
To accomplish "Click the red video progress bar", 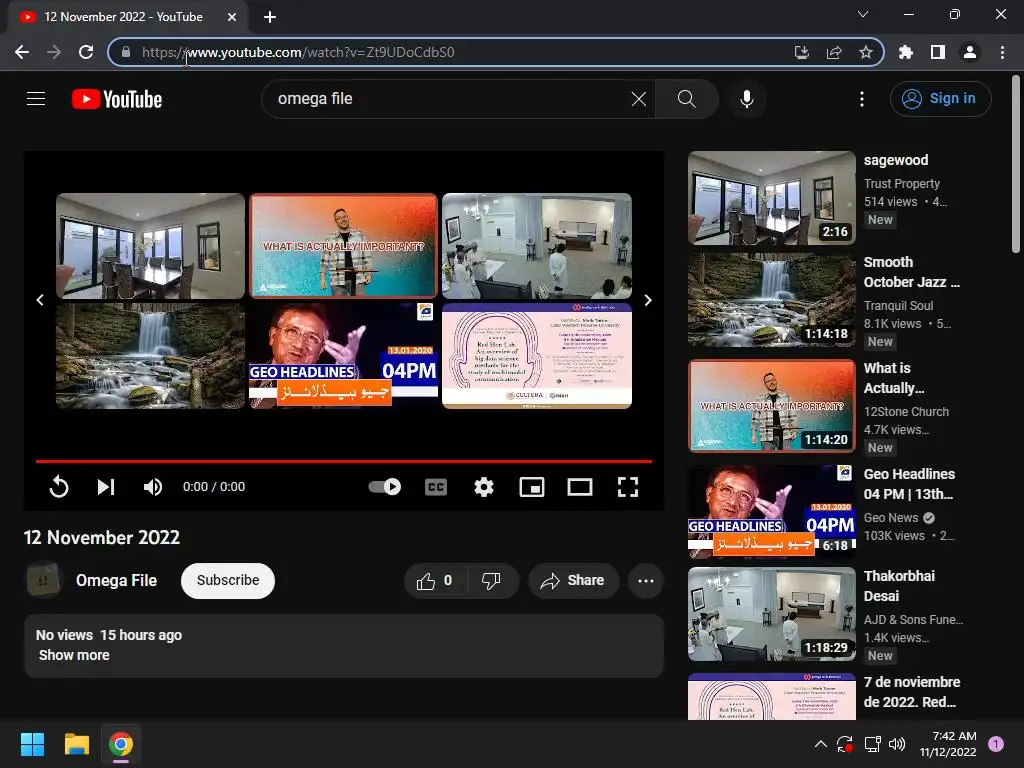I will coord(344,461).
